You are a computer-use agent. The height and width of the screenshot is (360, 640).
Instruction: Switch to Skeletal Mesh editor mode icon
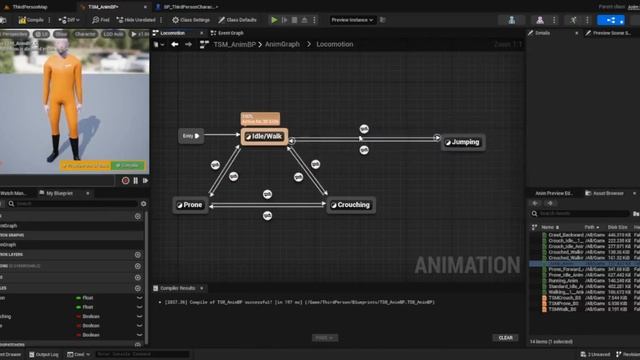[x=540, y=20]
